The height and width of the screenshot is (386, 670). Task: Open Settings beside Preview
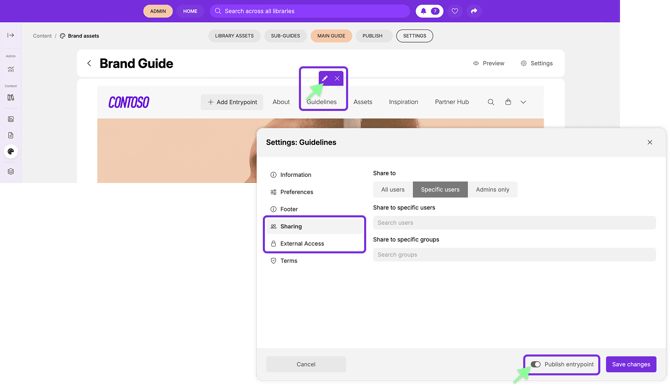pyautogui.click(x=537, y=63)
